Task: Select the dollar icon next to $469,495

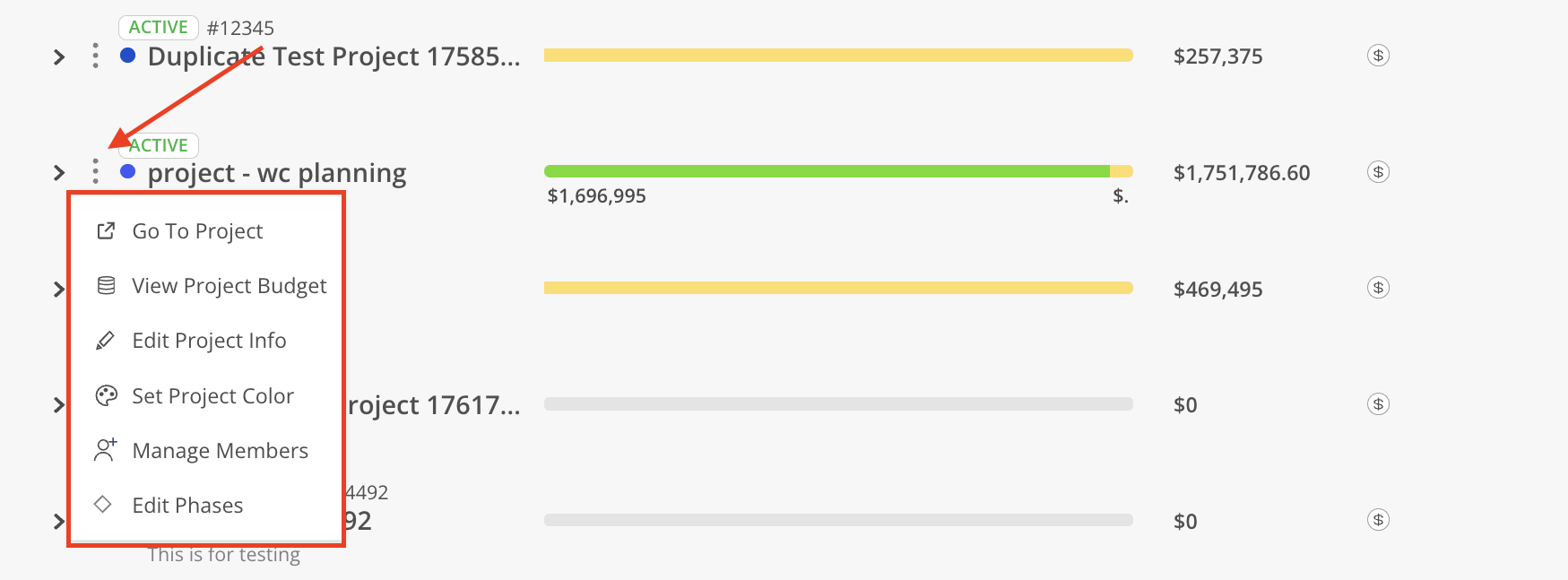Action: coord(1378,288)
